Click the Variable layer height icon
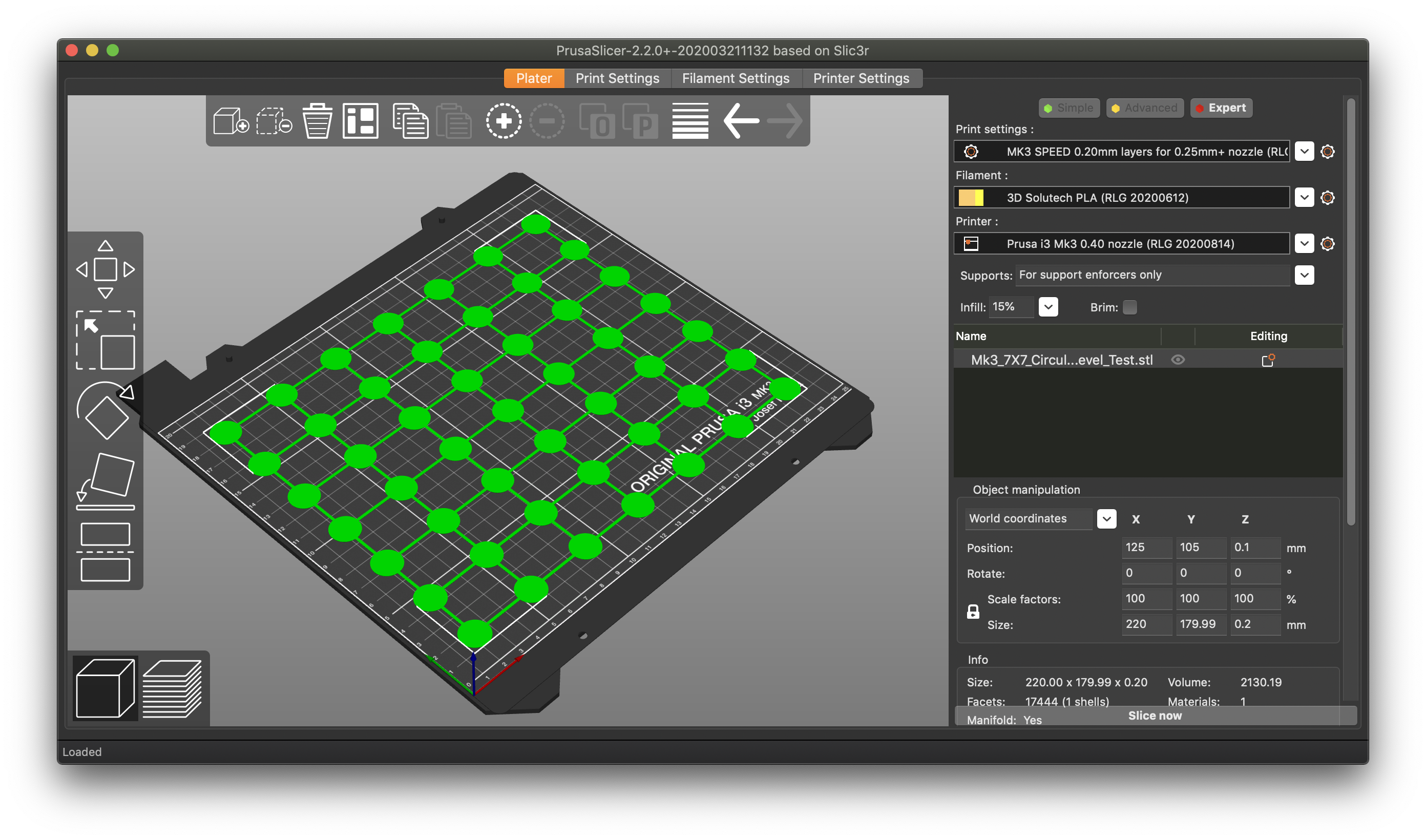Screen dimensions: 1426x840 [690, 120]
